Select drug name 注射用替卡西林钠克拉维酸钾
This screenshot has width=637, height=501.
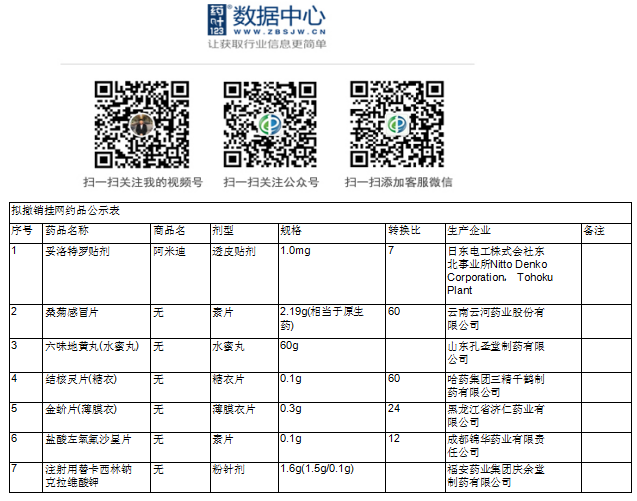pyautogui.click(x=89, y=476)
